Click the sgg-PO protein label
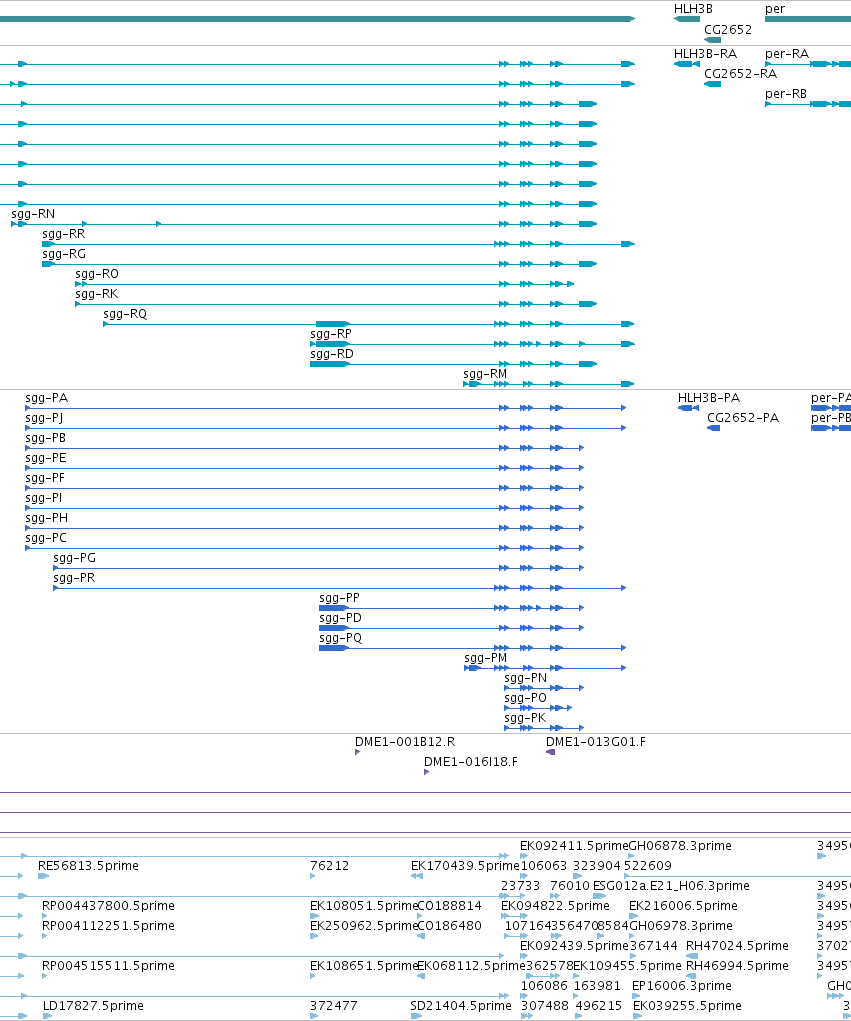 click(525, 699)
